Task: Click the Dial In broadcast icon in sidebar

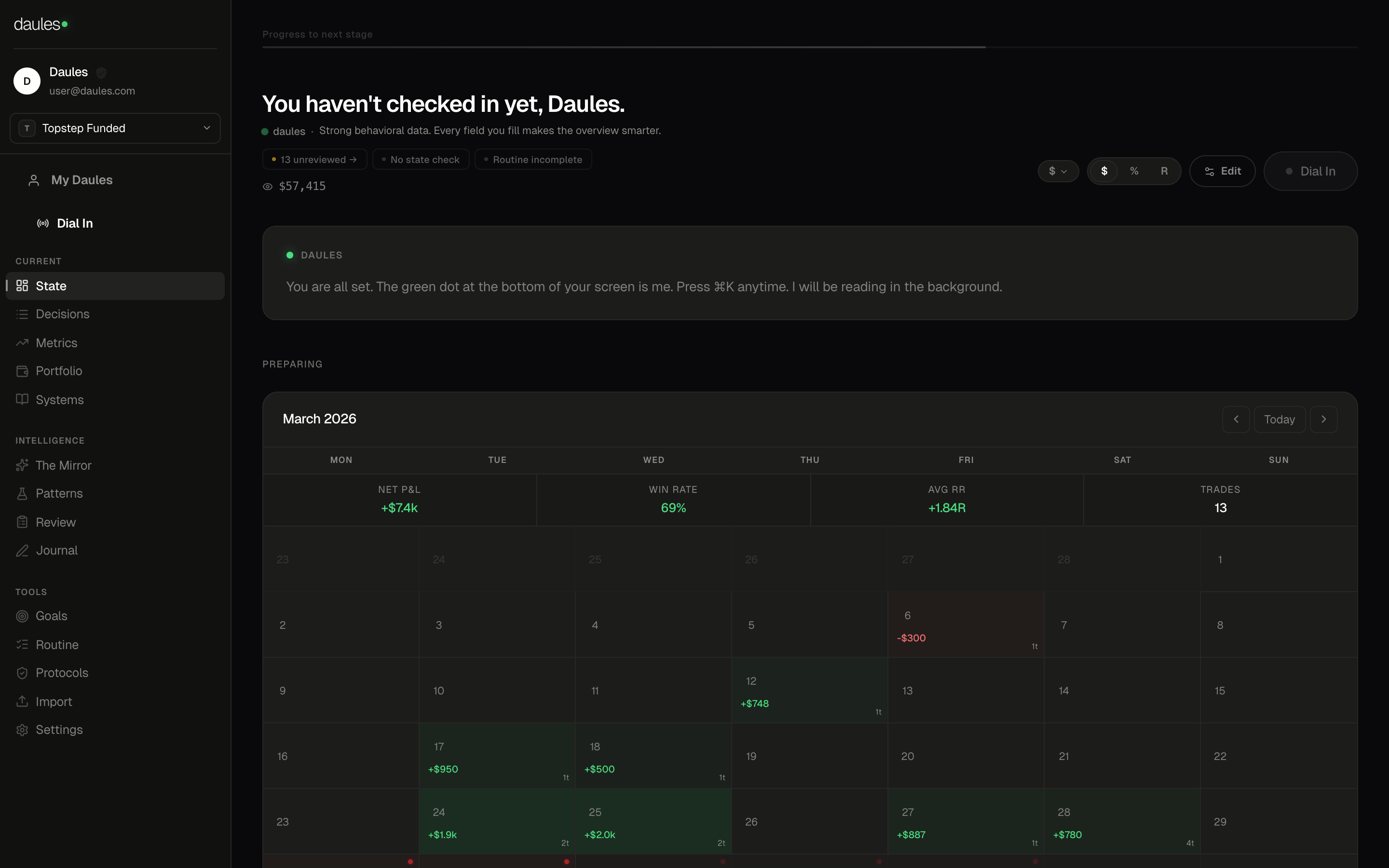Action: pyautogui.click(x=42, y=223)
